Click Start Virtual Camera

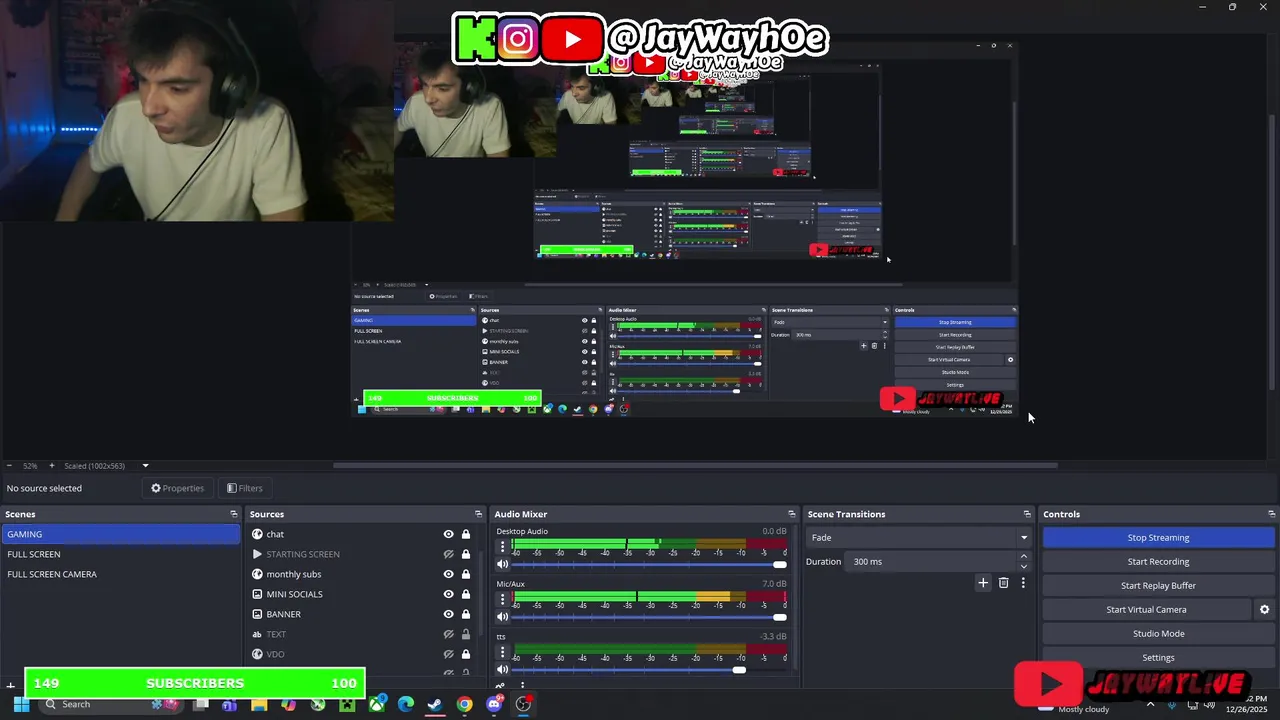[1146, 609]
